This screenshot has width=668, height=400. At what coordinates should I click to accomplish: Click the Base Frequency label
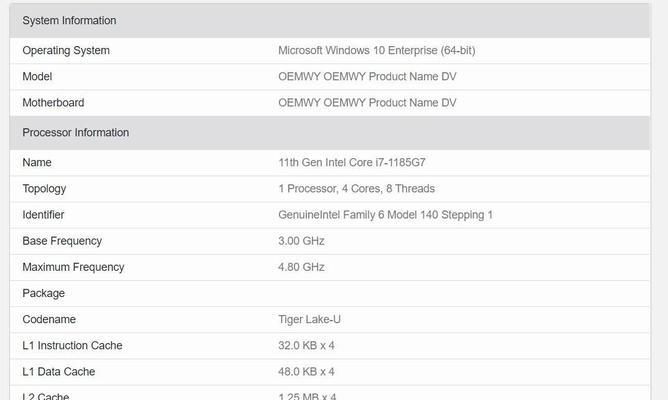pos(62,241)
